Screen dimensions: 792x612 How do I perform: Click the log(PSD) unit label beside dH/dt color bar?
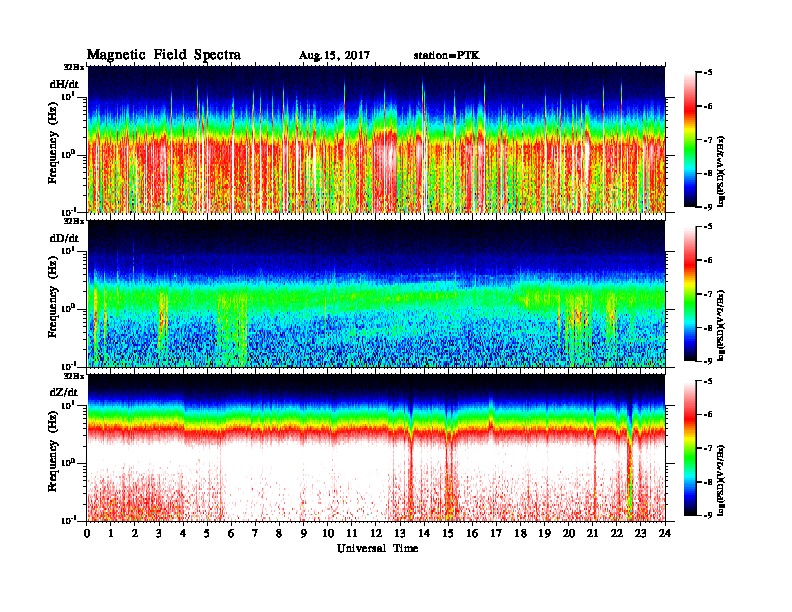[722, 171]
